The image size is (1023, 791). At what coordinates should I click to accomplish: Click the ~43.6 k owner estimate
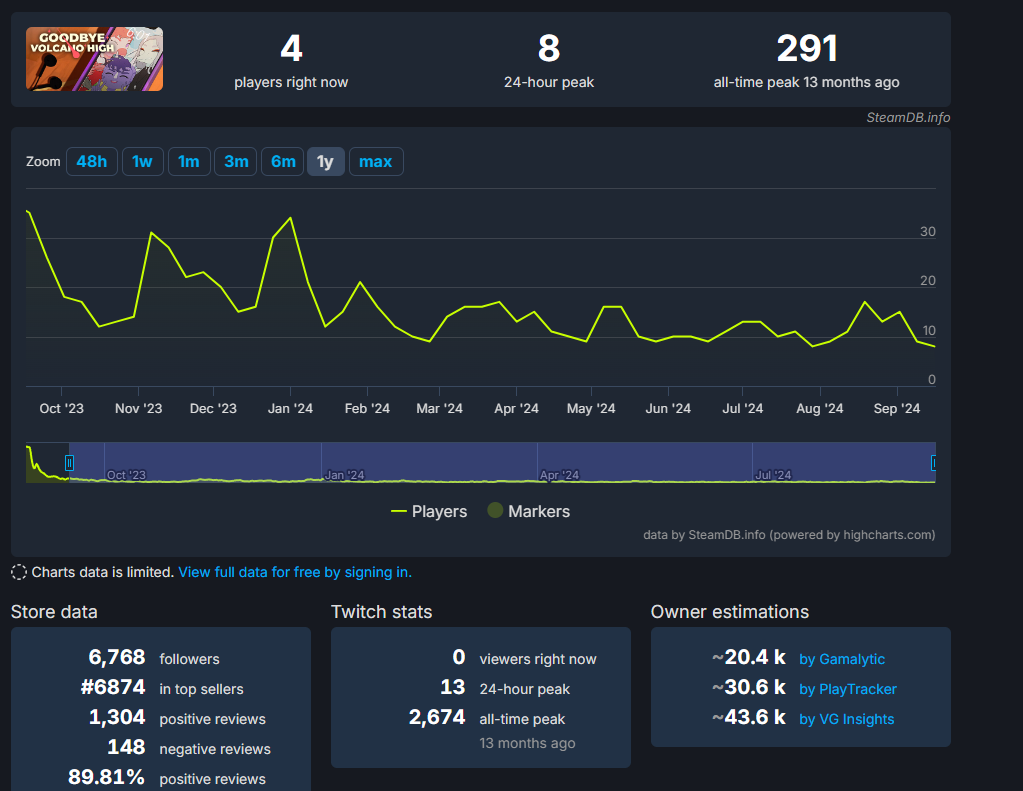[x=748, y=717]
